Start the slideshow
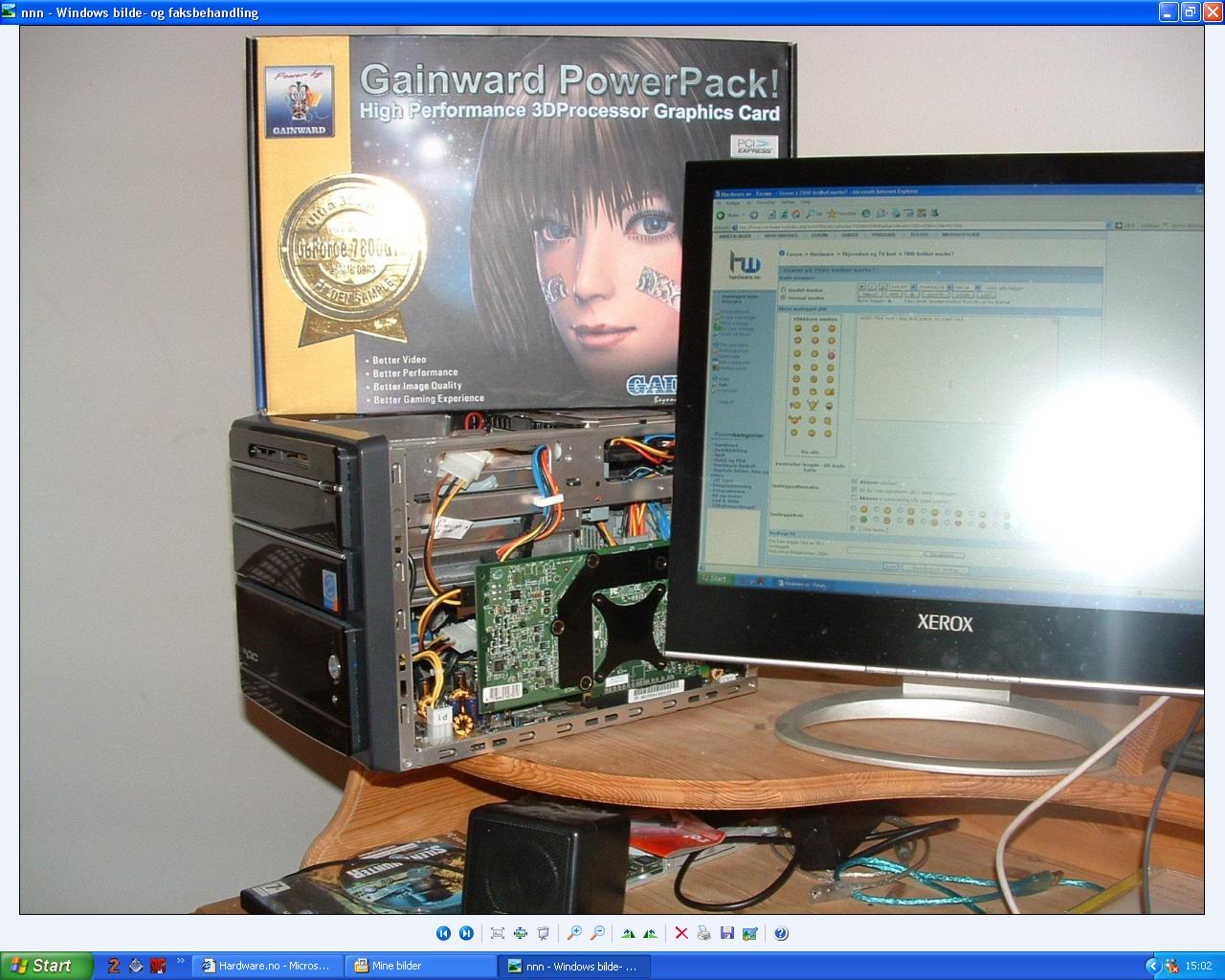This screenshot has width=1225, height=980. click(x=544, y=933)
